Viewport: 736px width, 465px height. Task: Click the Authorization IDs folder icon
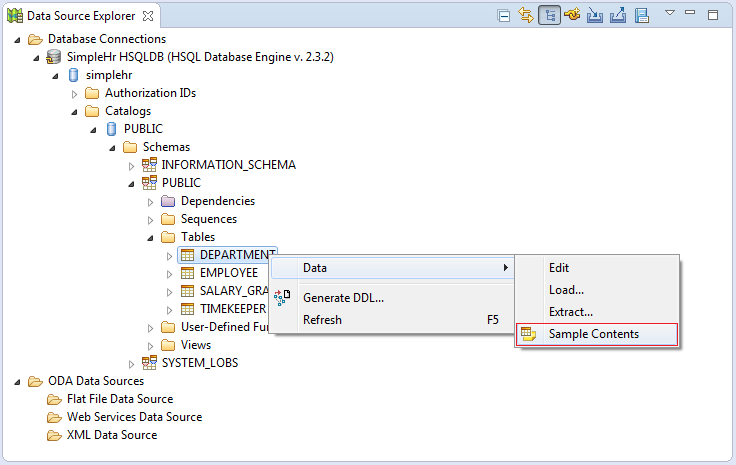click(92, 93)
